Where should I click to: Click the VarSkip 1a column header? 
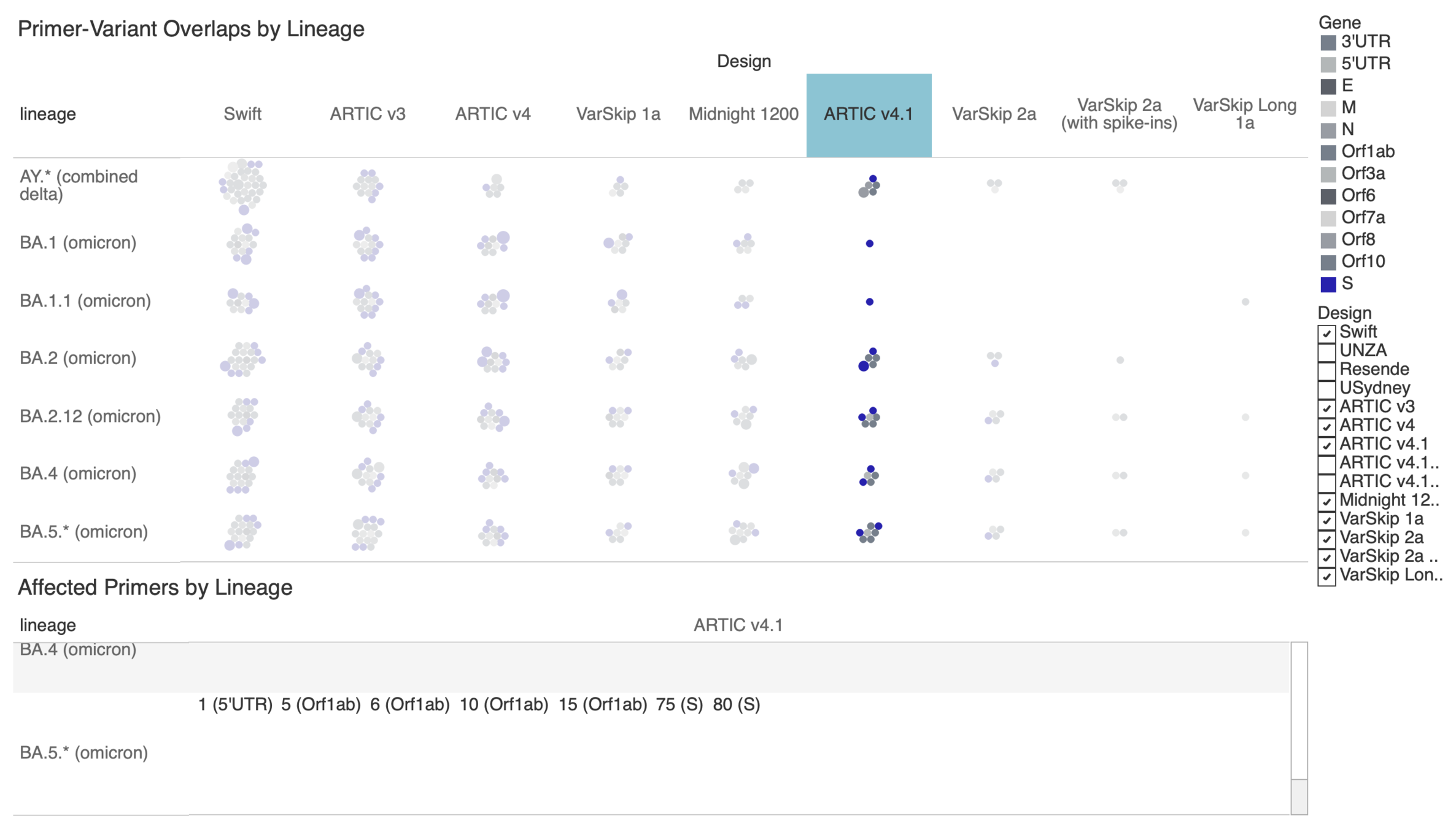(618, 115)
